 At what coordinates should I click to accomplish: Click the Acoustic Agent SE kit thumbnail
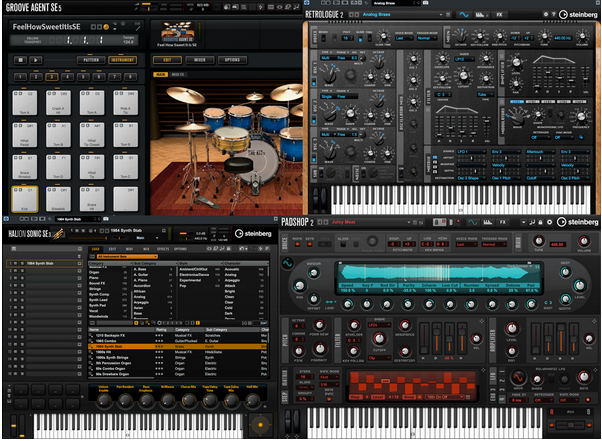[x=177, y=32]
